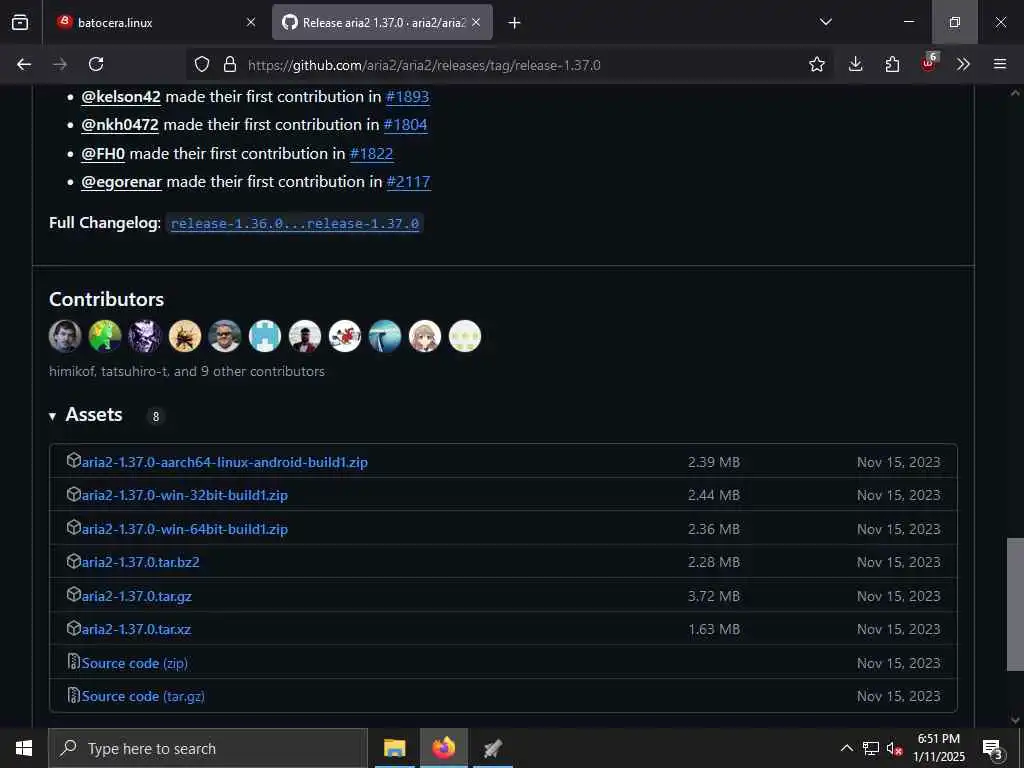1024x768 pixels.
Task: Click the purple character contributor avatar
Action: [x=145, y=336]
